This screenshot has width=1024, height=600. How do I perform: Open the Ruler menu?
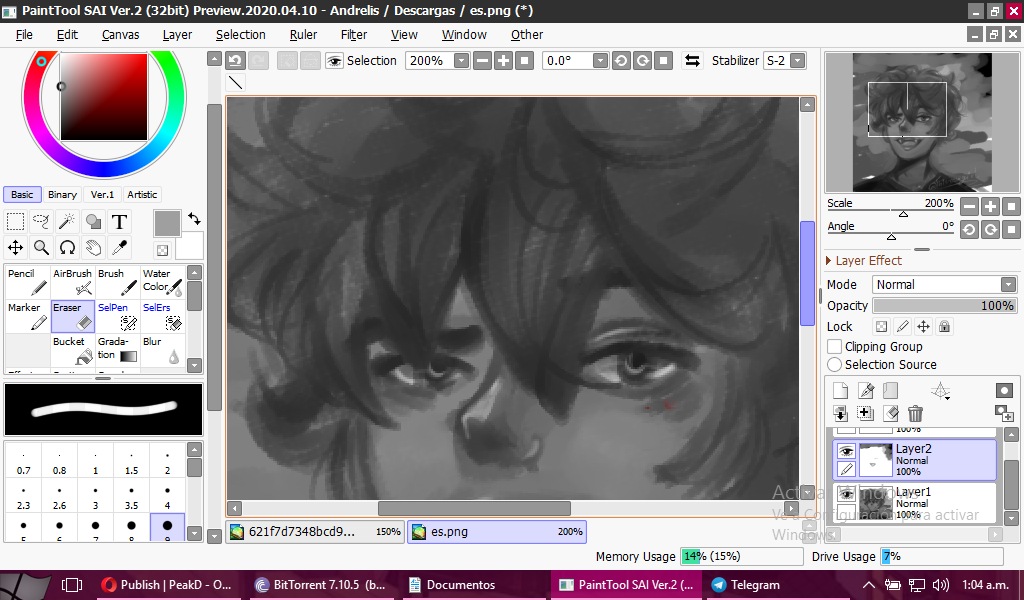coord(303,35)
